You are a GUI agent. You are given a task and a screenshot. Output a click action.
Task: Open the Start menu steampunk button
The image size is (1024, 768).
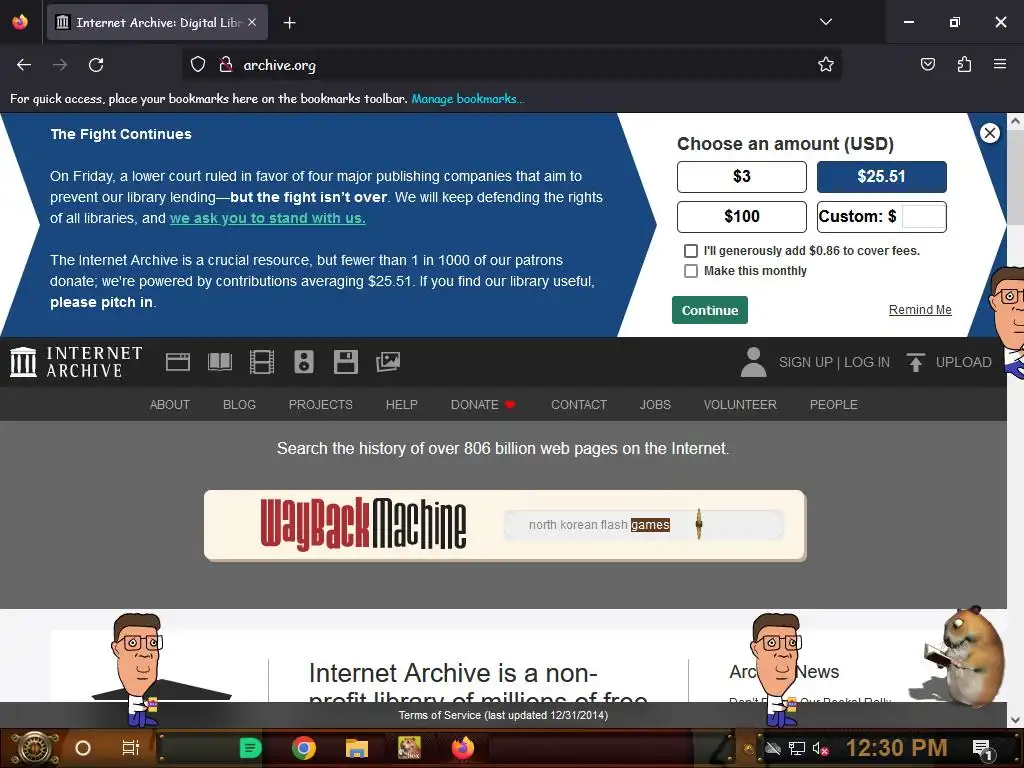pyautogui.click(x=34, y=748)
